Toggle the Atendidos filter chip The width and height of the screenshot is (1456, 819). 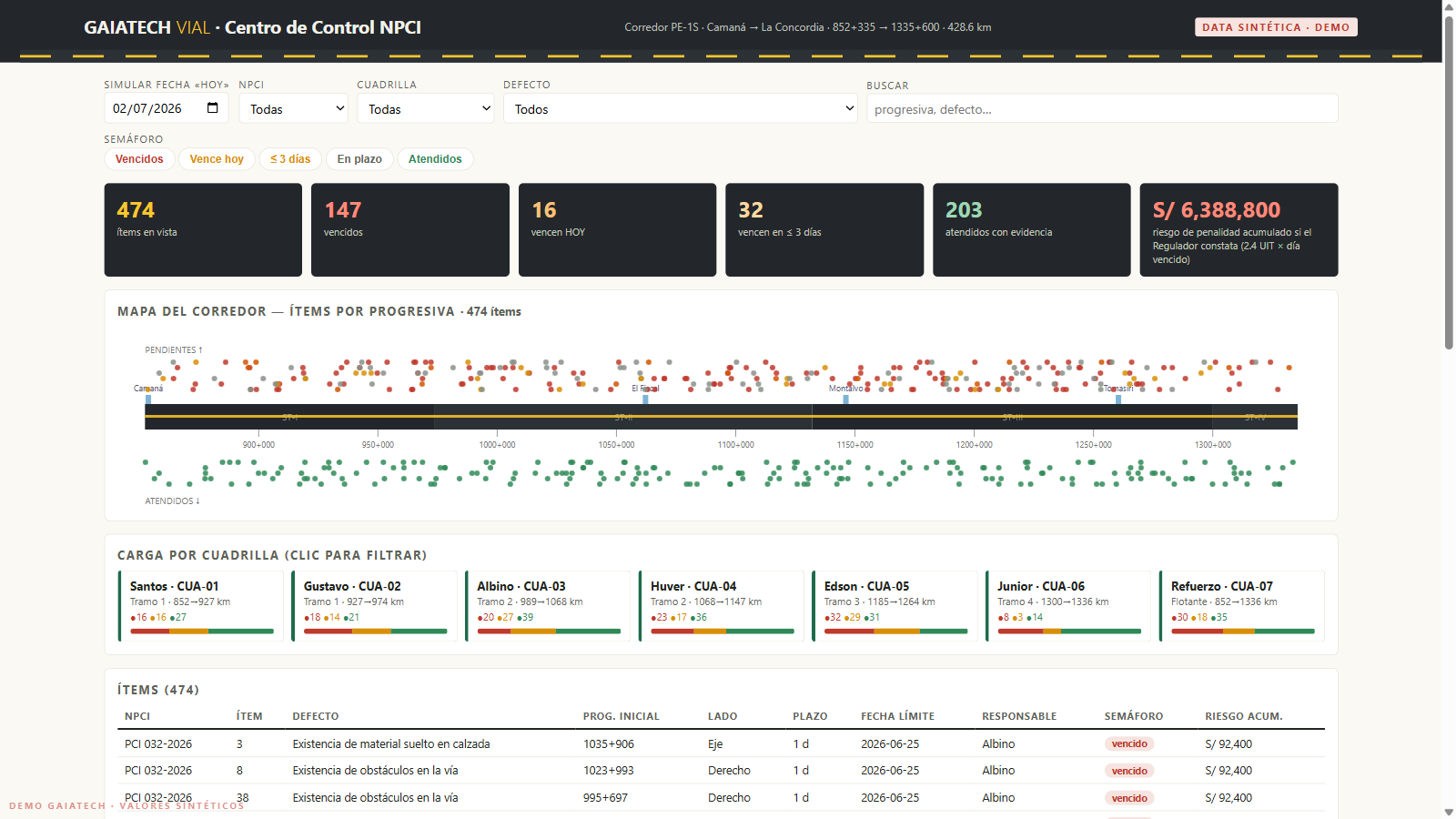(435, 159)
